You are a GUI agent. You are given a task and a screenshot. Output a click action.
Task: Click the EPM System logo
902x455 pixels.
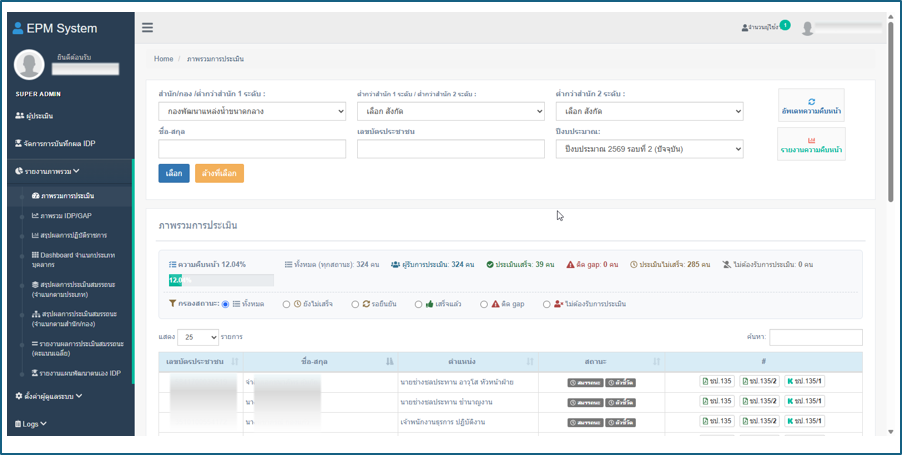tap(55, 28)
